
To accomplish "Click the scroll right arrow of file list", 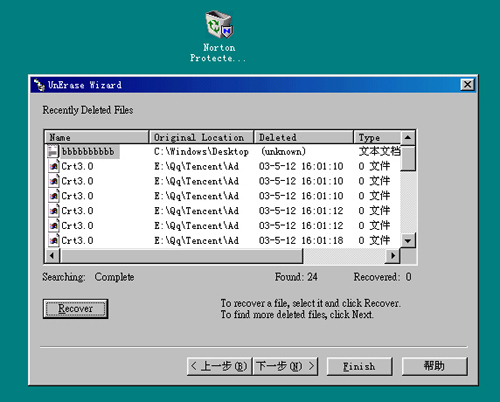I will coord(393,256).
